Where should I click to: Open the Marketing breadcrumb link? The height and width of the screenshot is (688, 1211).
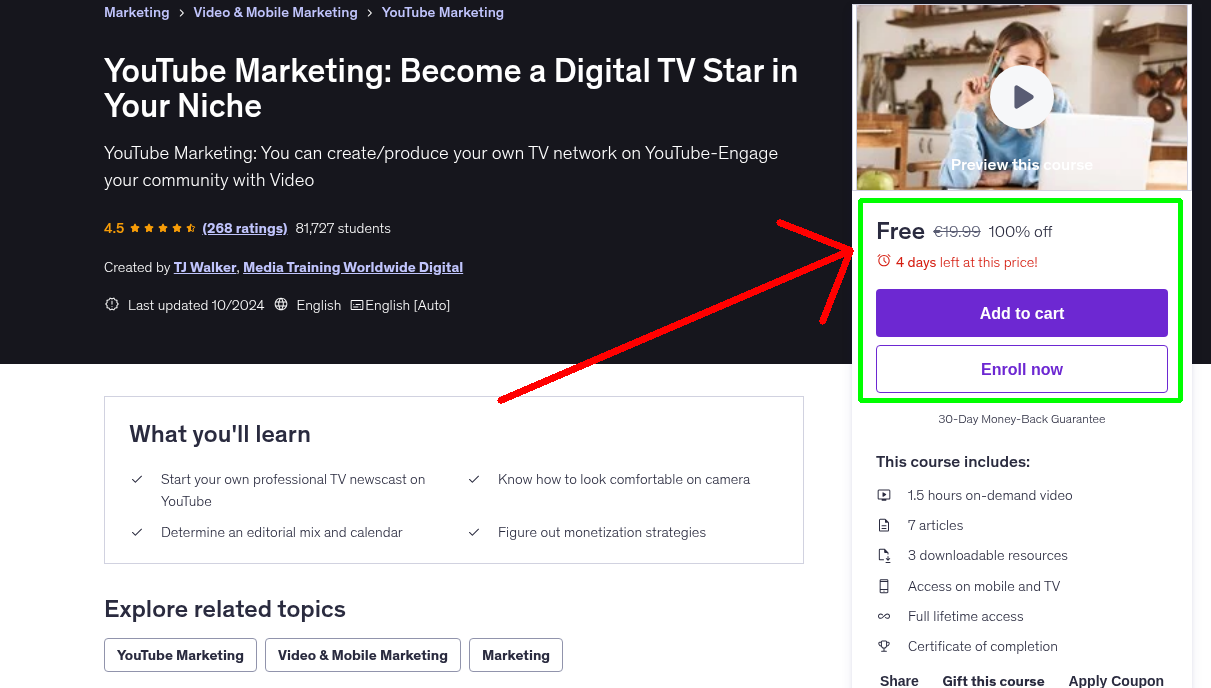click(x=136, y=12)
